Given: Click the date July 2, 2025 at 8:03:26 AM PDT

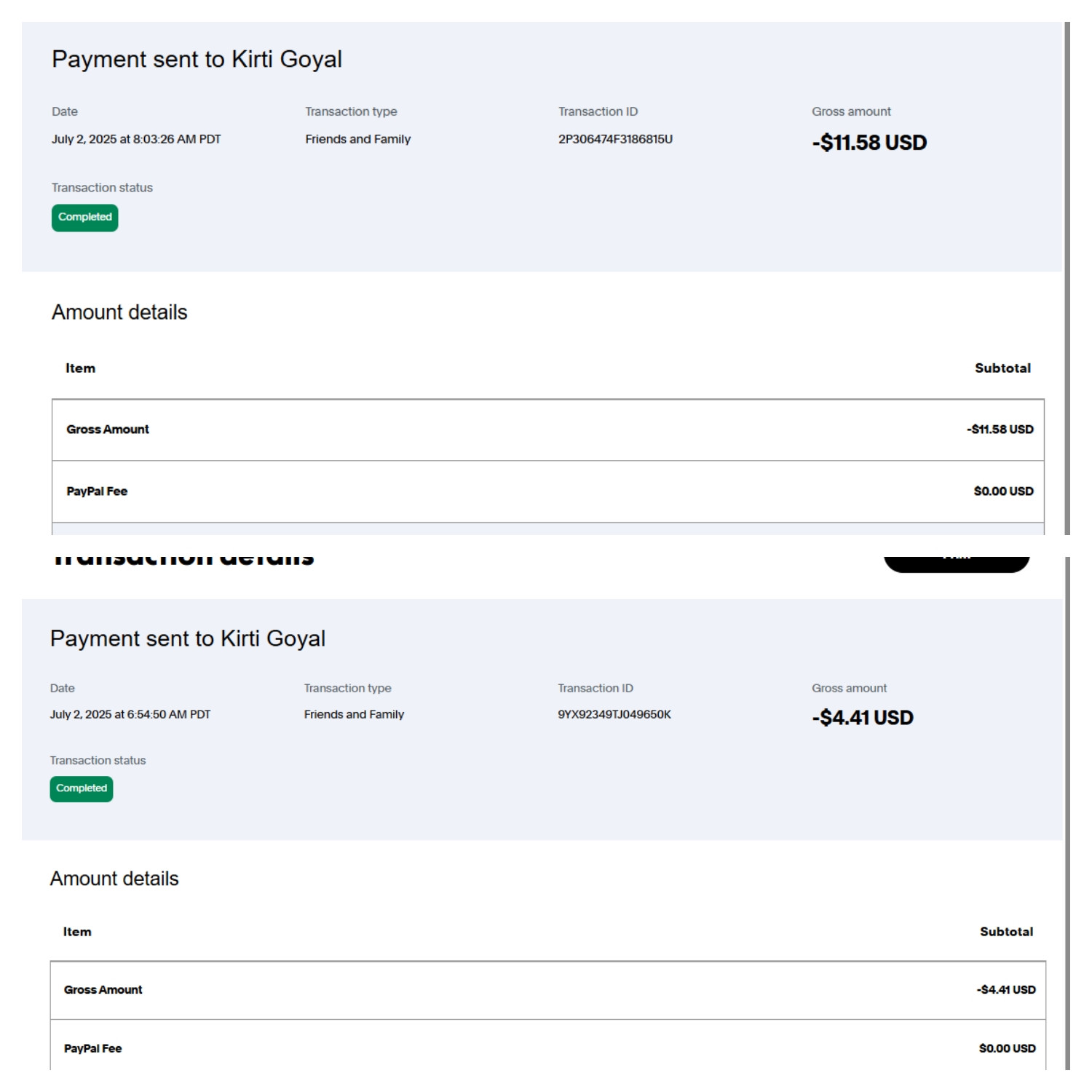Looking at the screenshot, I should click(136, 139).
